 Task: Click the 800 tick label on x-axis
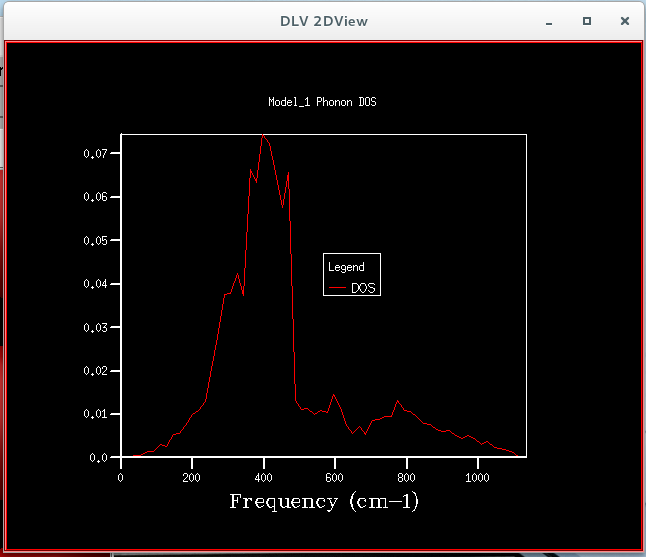[407, 479]
